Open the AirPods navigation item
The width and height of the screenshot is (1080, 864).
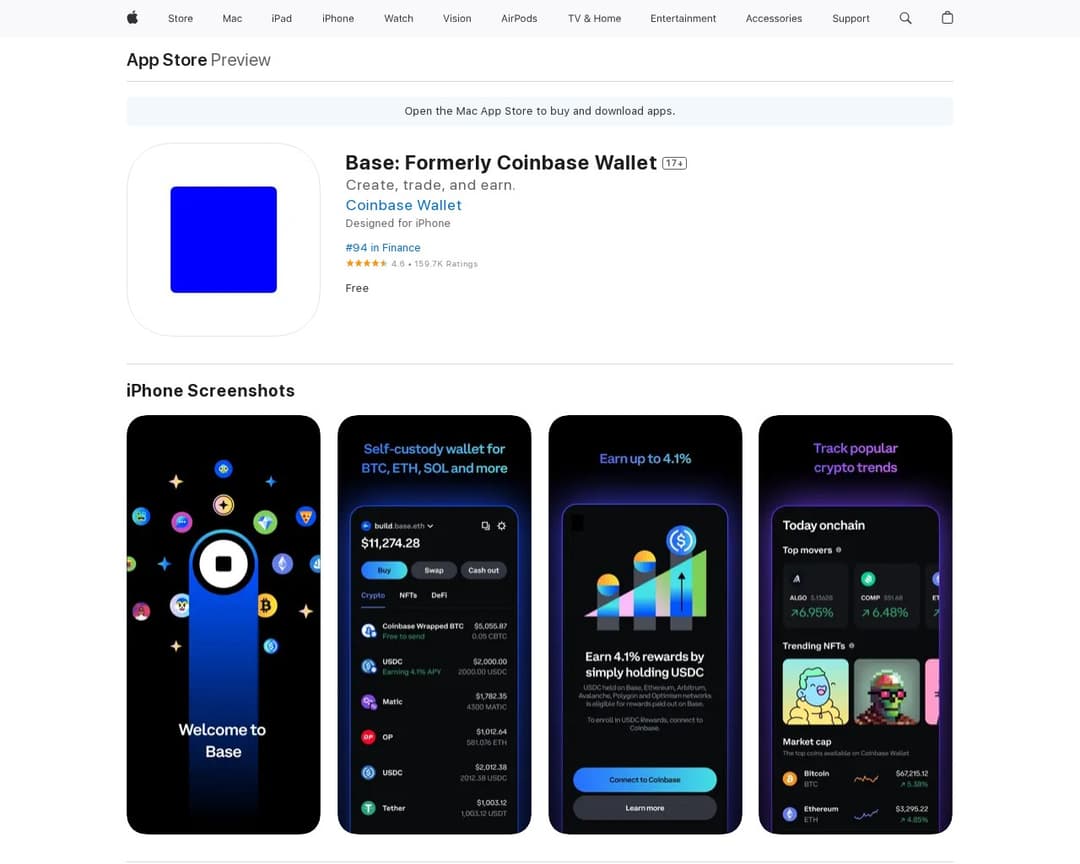click(x=519, y=19)
